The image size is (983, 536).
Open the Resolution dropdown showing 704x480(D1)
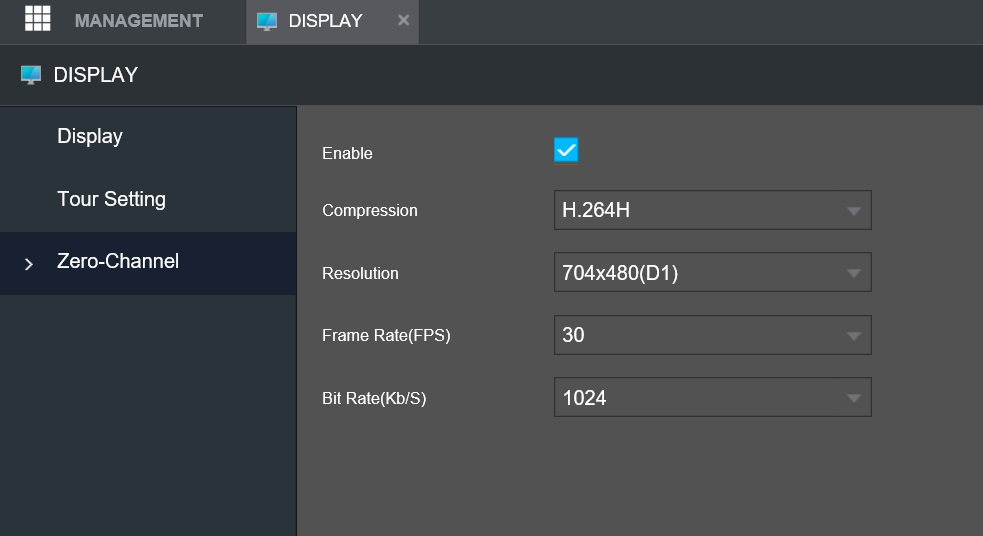(713, 272)
